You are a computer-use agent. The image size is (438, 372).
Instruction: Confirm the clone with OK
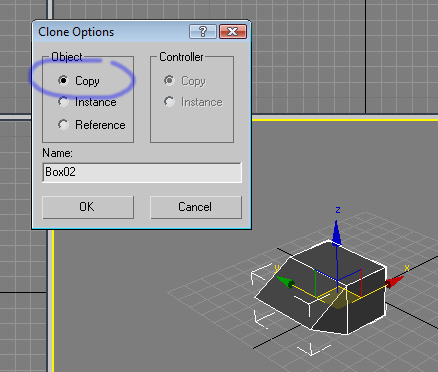click(x=88, y=207)
